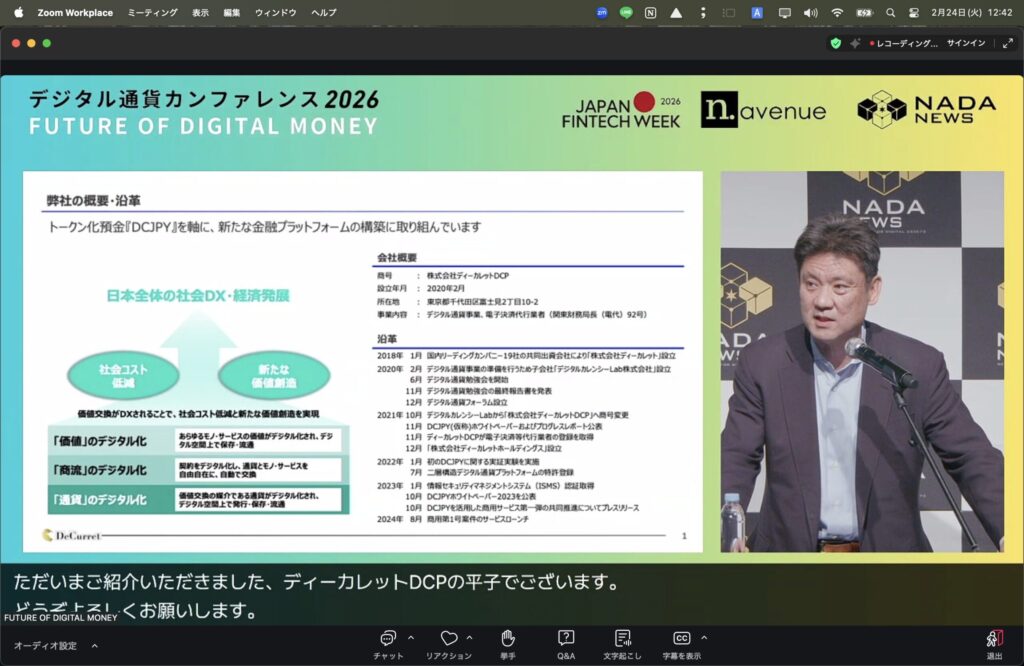
Task: Open the ミーティング menu
Action: point(152,13)
